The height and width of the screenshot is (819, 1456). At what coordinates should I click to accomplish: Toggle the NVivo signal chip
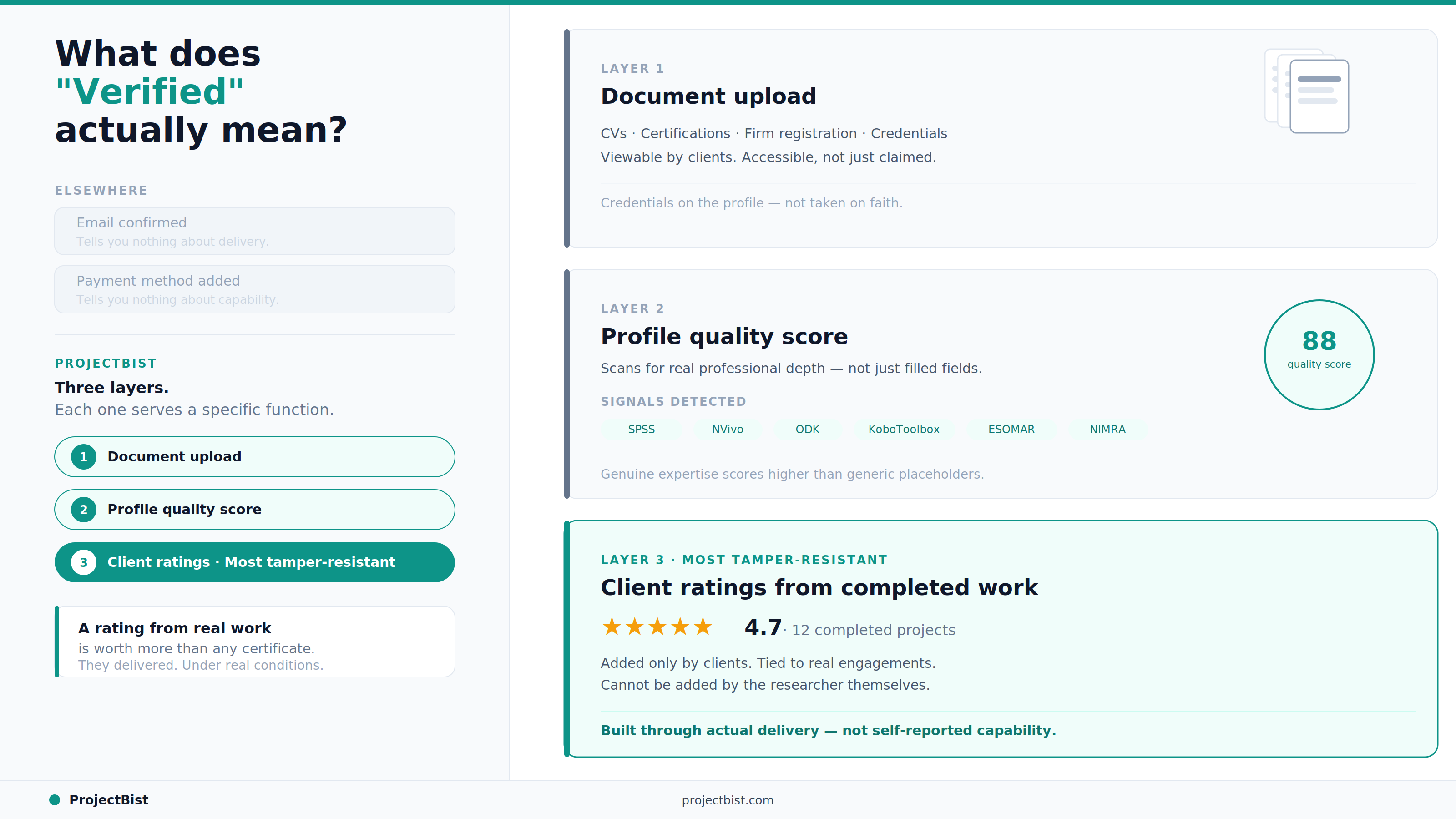728,429
